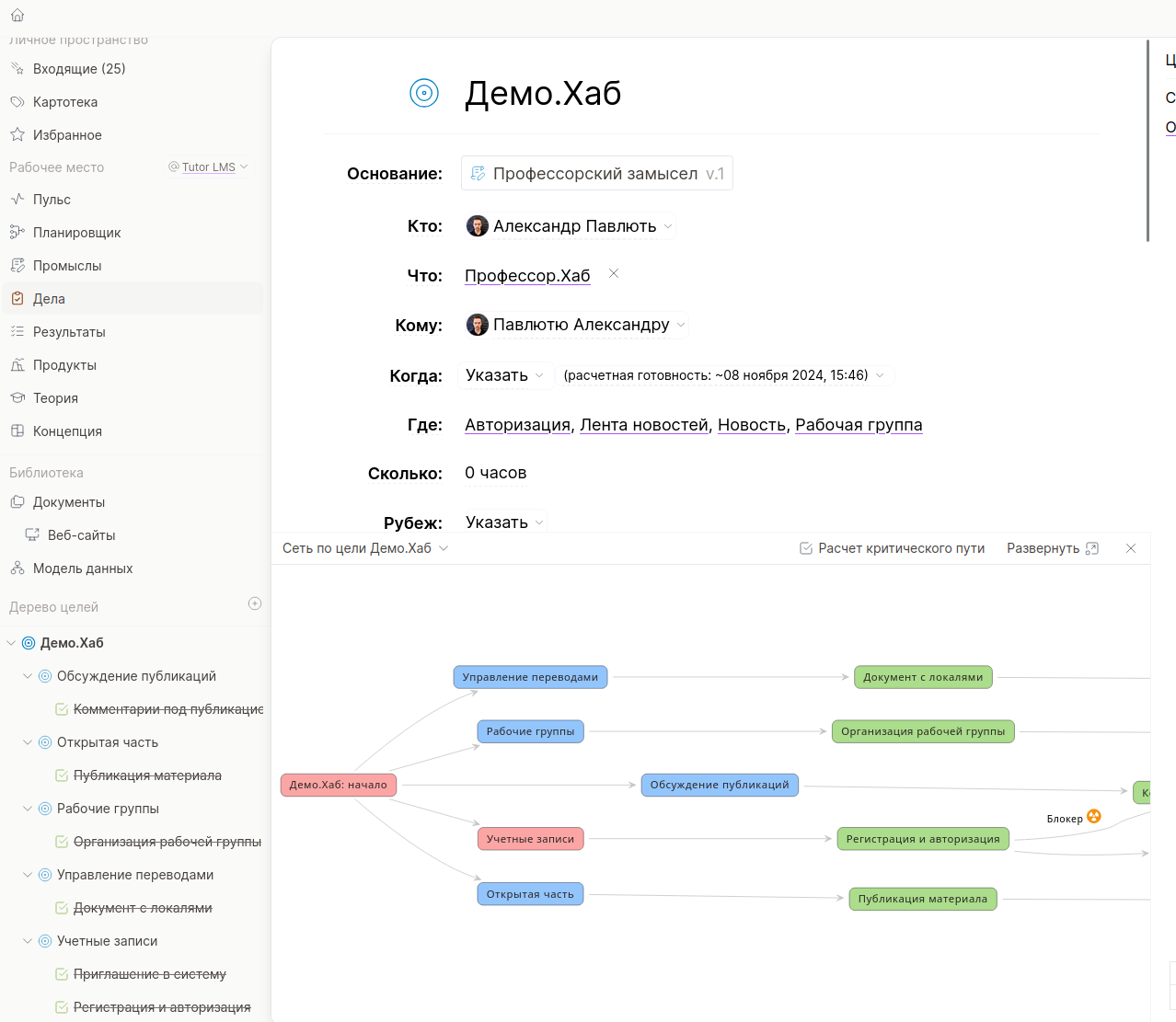The width and height of the screenshot is (1176, 1022).
Task: Open the Профессорский замысел basis link
Action: click(596, 173)
